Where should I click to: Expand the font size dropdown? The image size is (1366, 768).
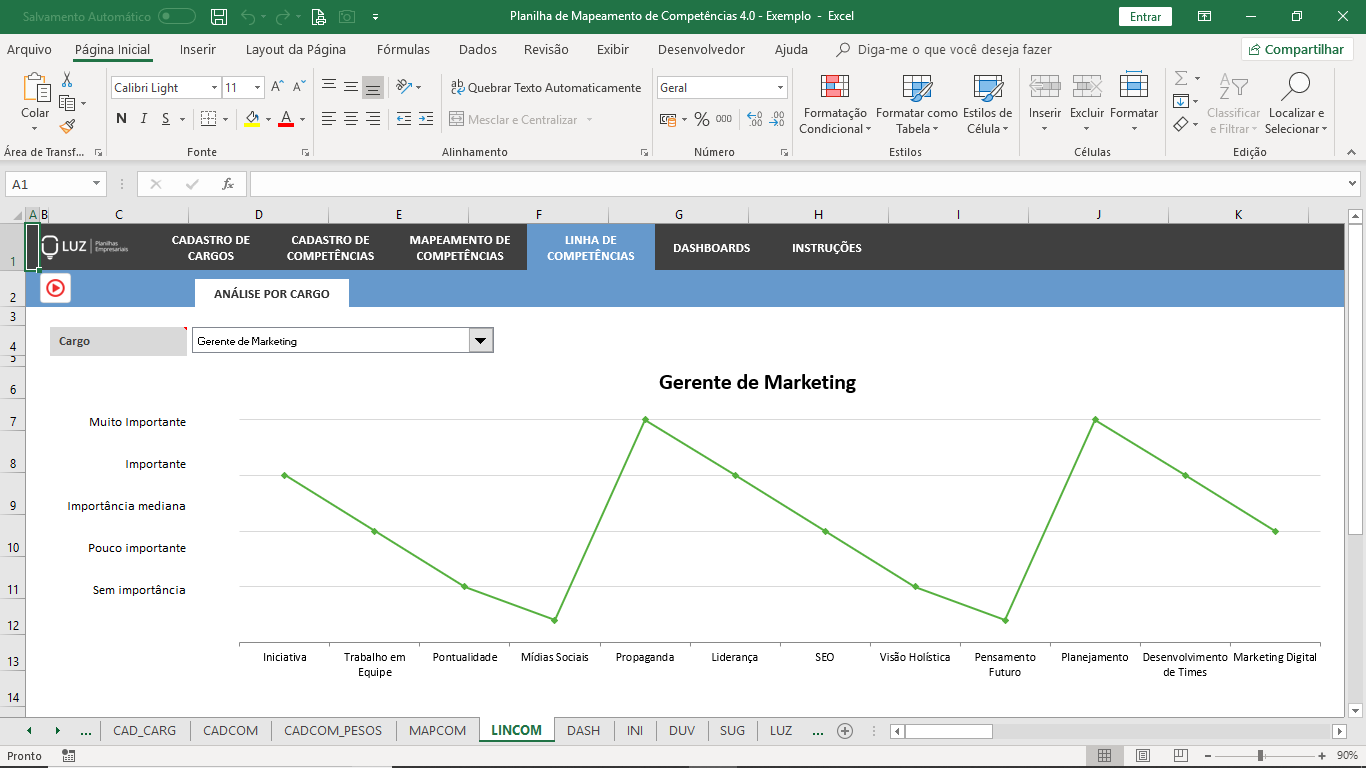[257, 88]
